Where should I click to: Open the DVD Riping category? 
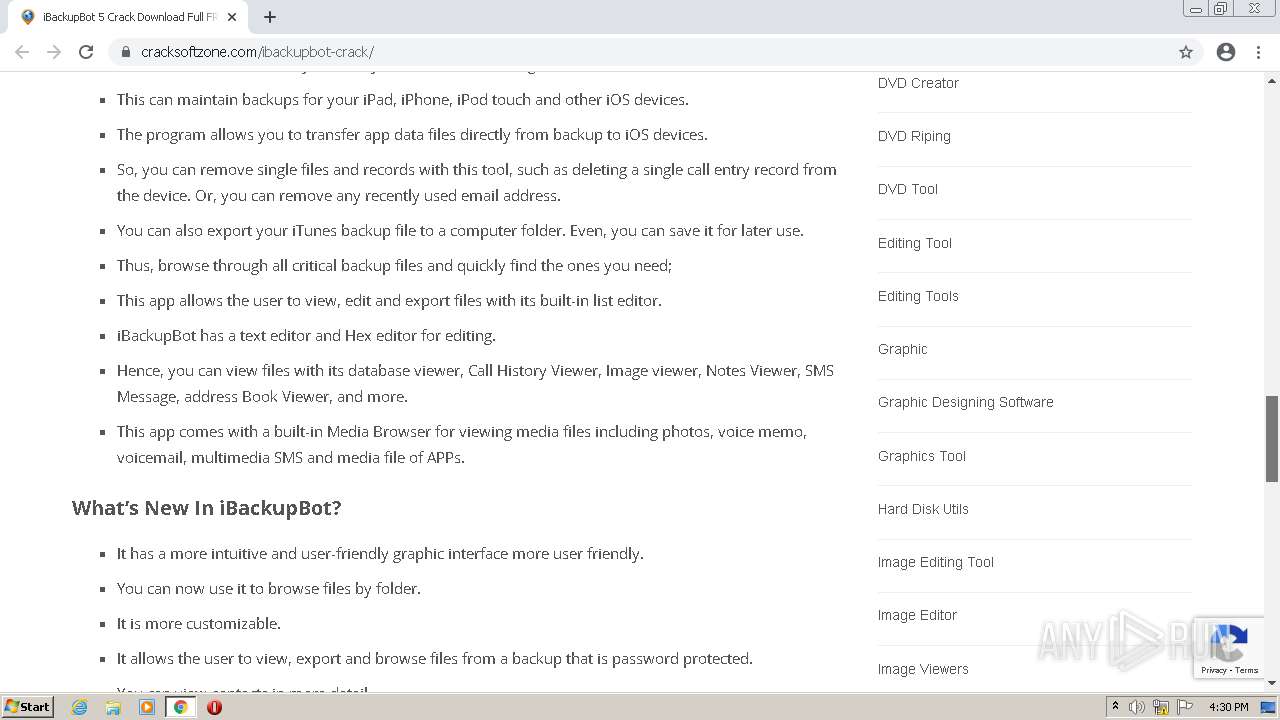tap(914, 136)
